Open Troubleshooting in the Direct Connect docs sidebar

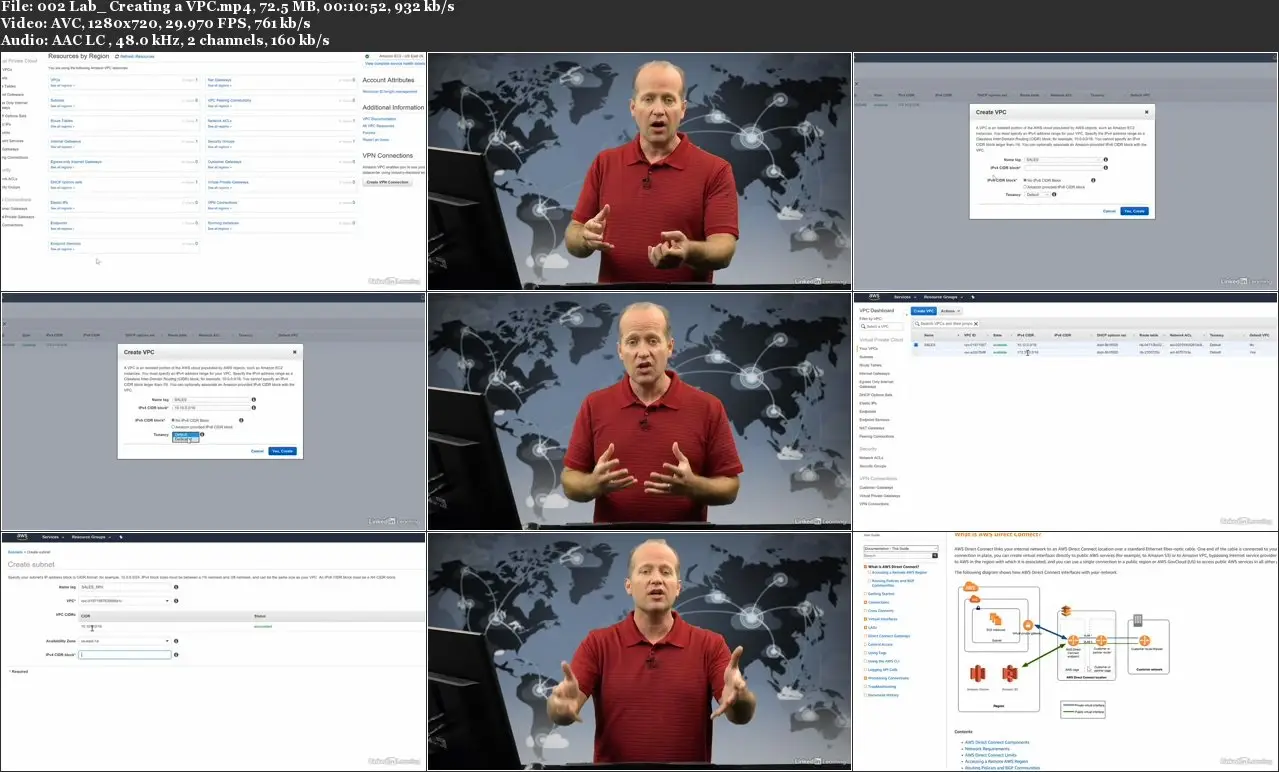click(884, 686)
